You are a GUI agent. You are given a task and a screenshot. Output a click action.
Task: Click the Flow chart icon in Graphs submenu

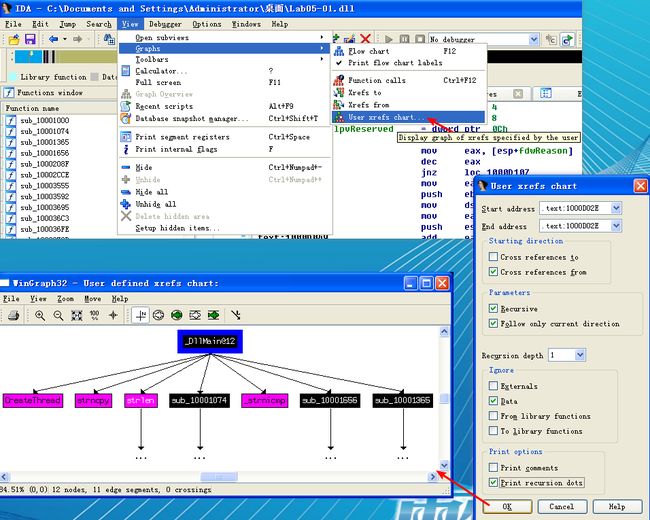tap(339, 51)
